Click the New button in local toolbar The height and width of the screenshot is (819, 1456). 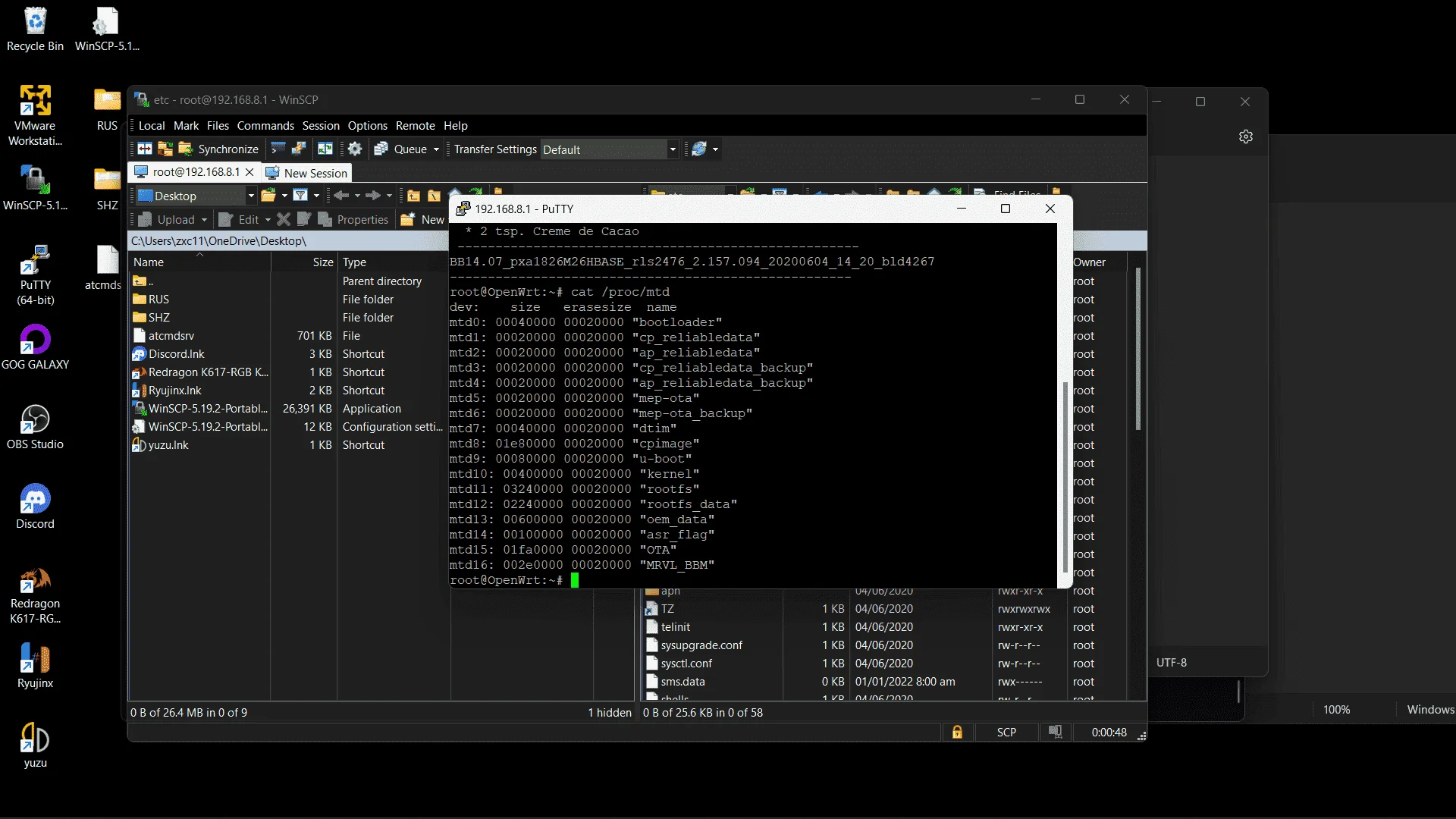pyautogui.click(x=423, y=219)
